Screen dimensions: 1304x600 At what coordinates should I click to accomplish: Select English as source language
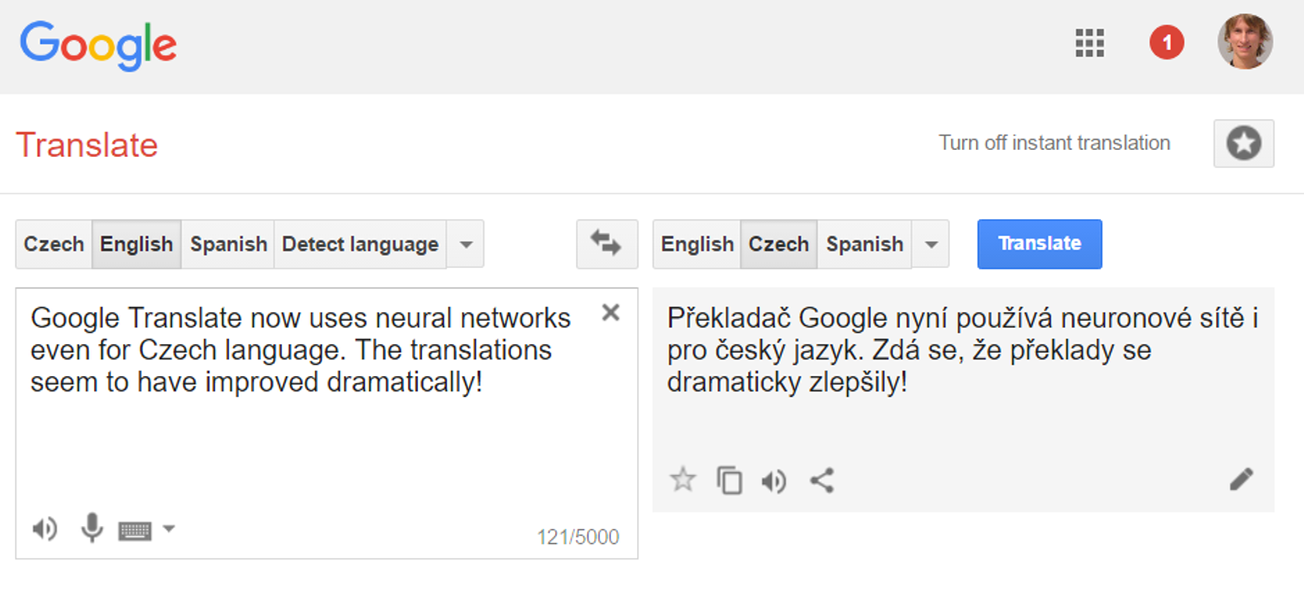(137, 244)
